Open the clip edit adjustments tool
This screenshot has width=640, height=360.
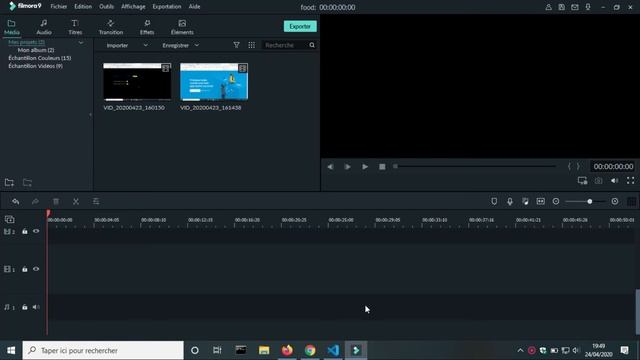point(96,201)
